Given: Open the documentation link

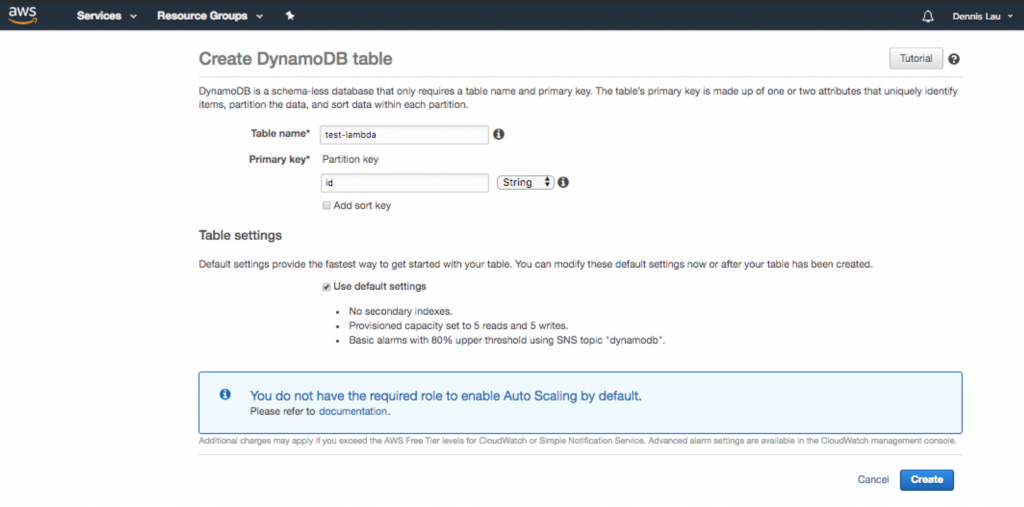Looking at the screenshot, I should 353,411.
